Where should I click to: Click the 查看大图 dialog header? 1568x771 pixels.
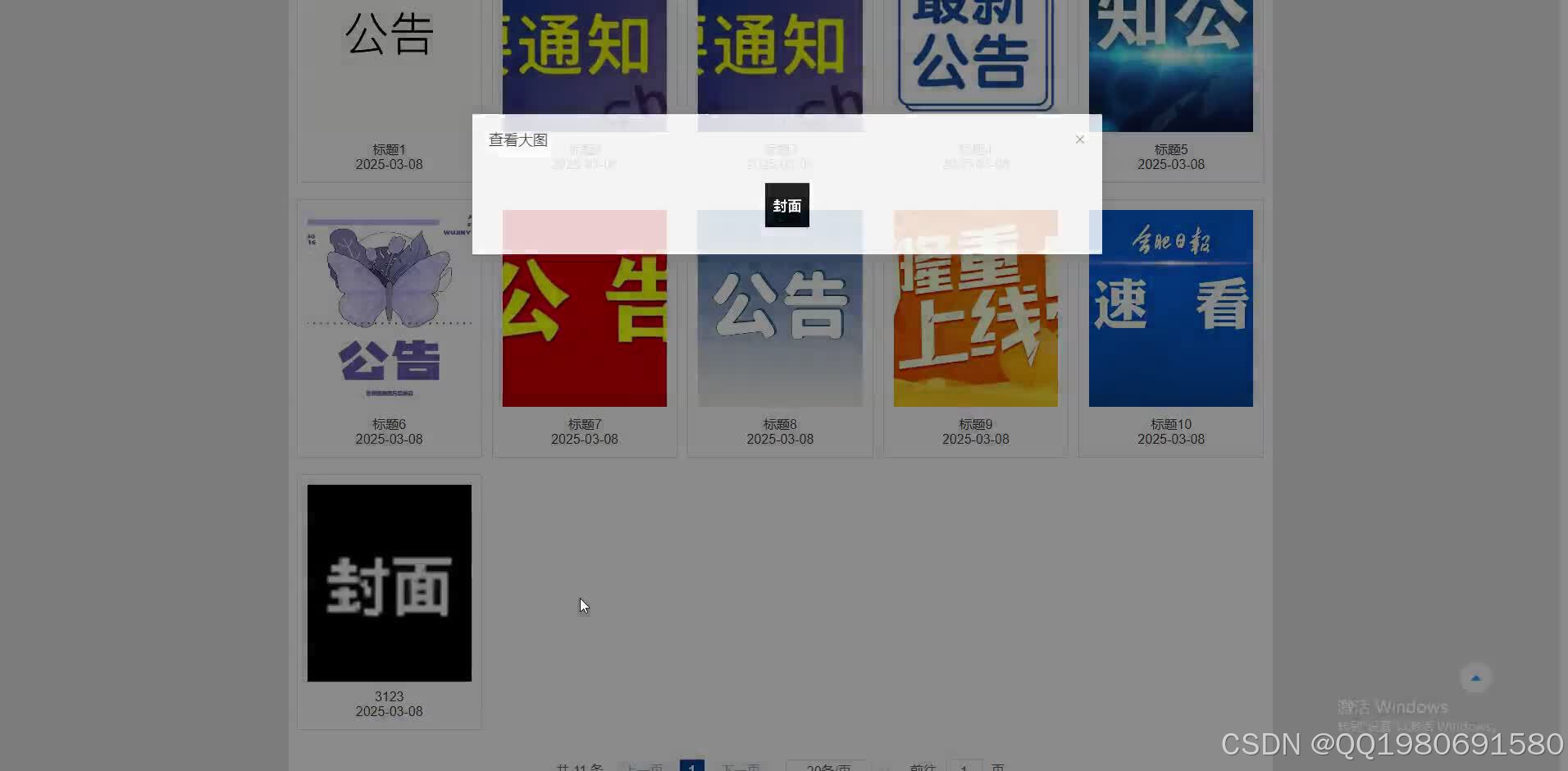[517, 139]
